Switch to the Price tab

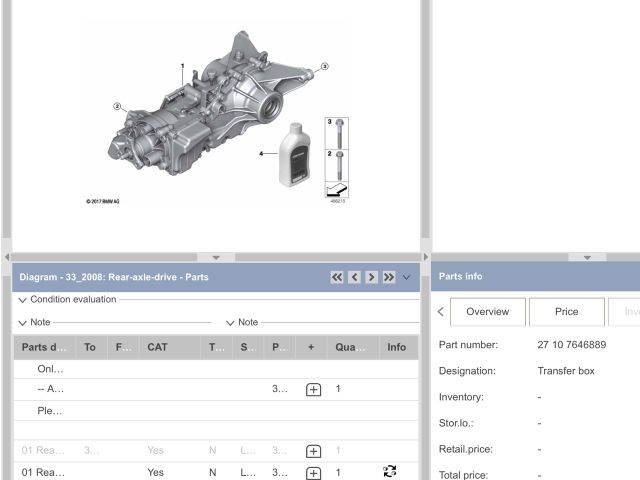(x=566, y=311)
